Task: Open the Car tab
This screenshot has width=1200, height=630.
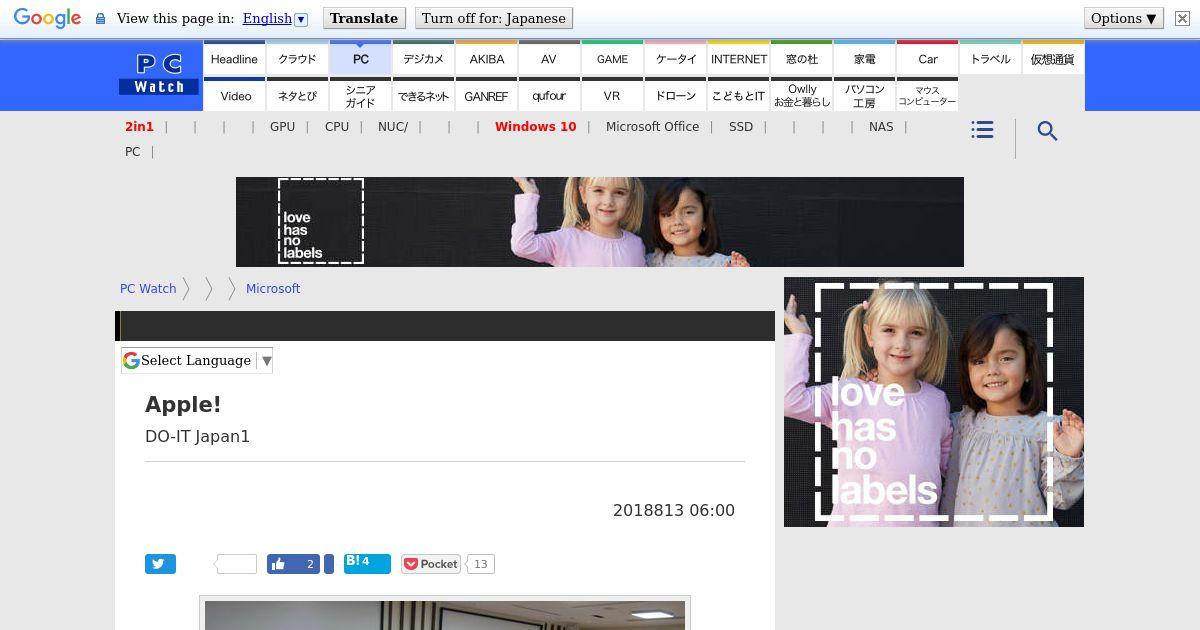Action: coord(927,59)
